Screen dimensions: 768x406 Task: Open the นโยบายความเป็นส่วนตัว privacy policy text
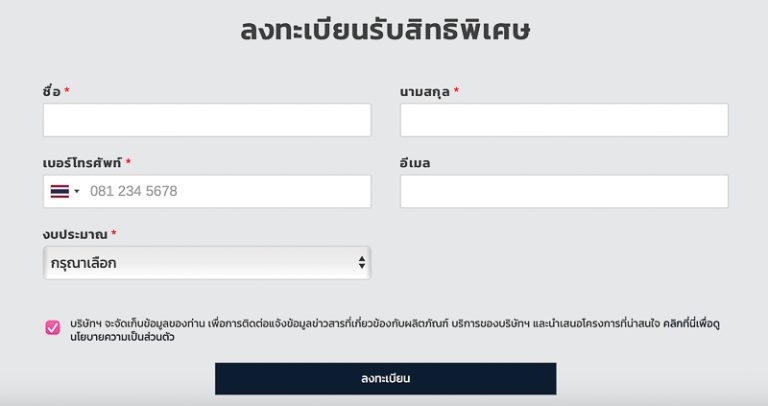(x=122, y=337)
